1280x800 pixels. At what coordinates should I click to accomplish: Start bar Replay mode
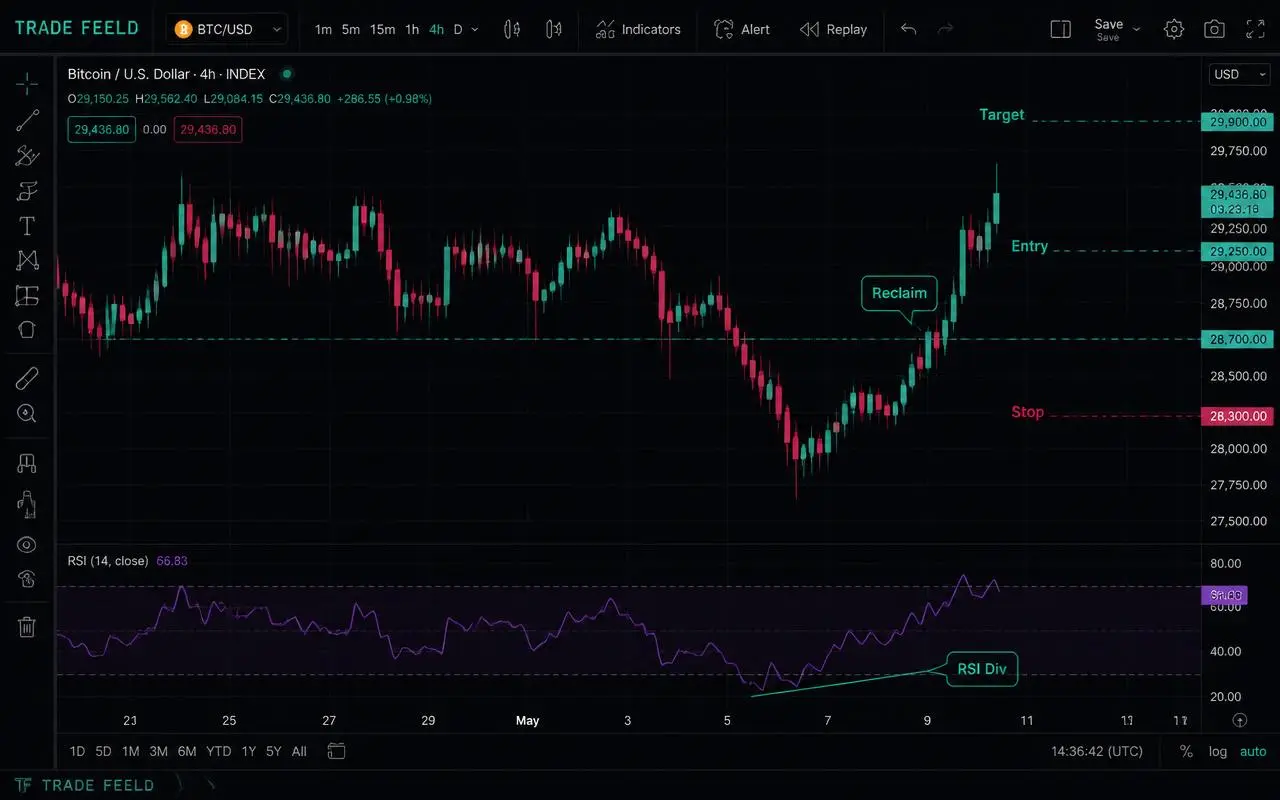[834, 29]
